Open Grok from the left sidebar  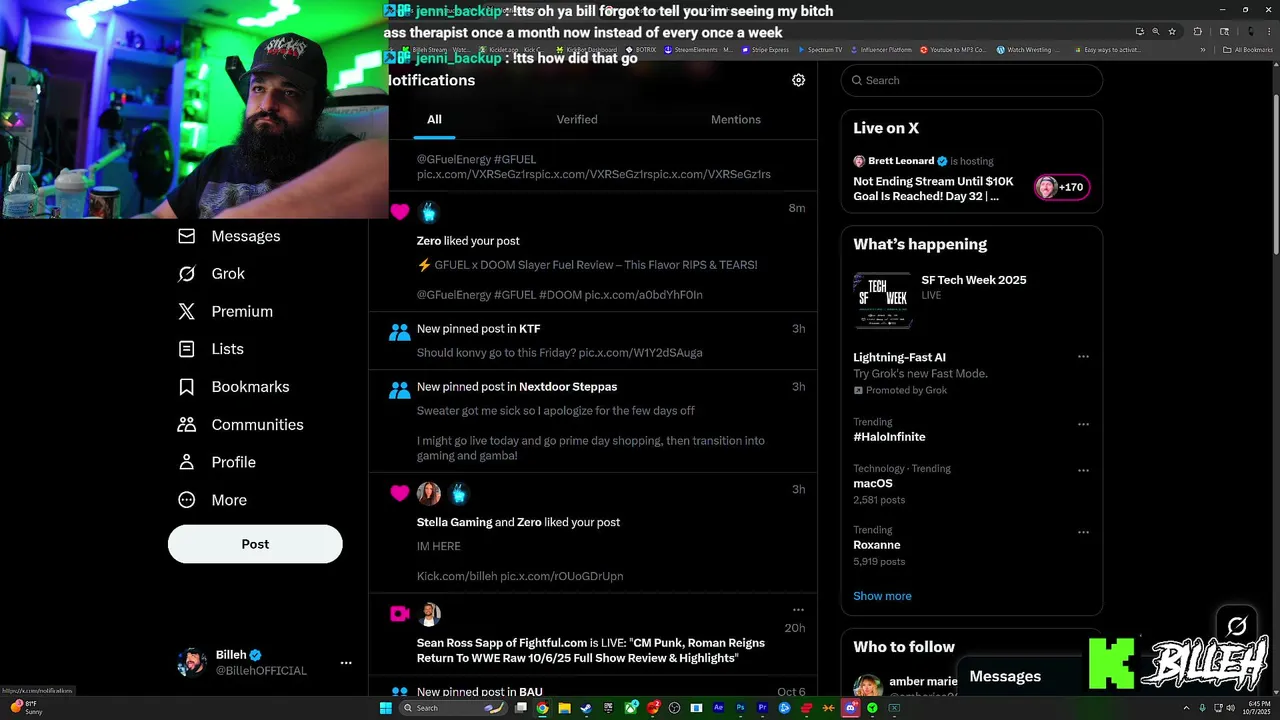click(x=211, y=274)
